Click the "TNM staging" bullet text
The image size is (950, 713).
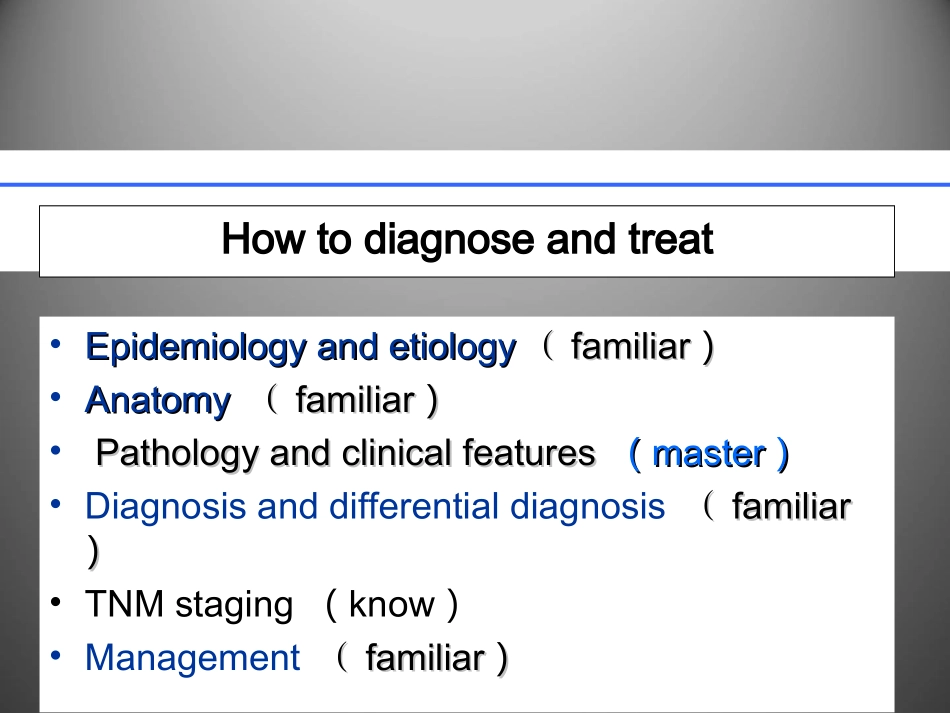[189, 605]
